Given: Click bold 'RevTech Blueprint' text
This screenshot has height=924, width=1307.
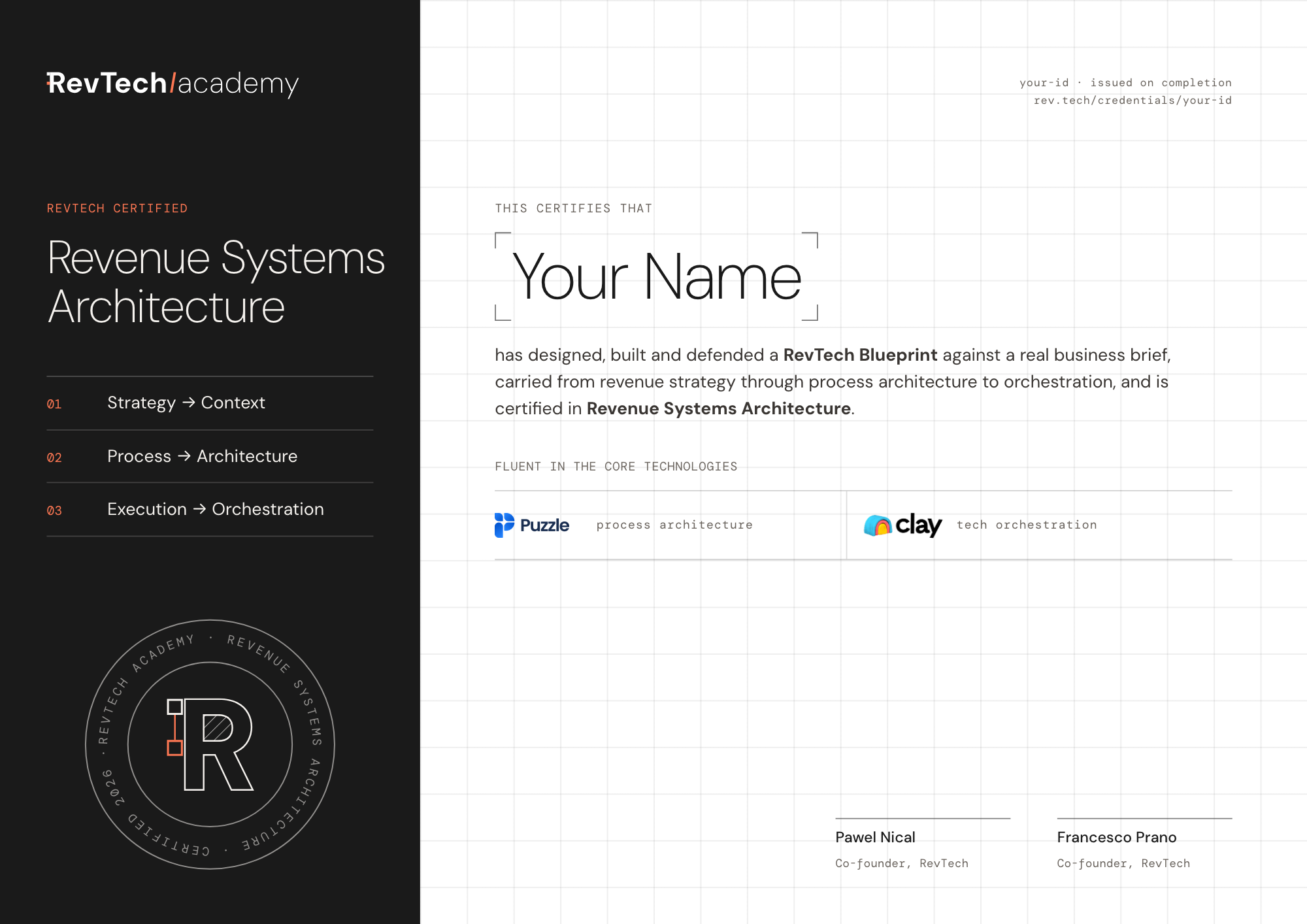Looking at the screenshot, I should pyautogui.click(x=860, y=355).
